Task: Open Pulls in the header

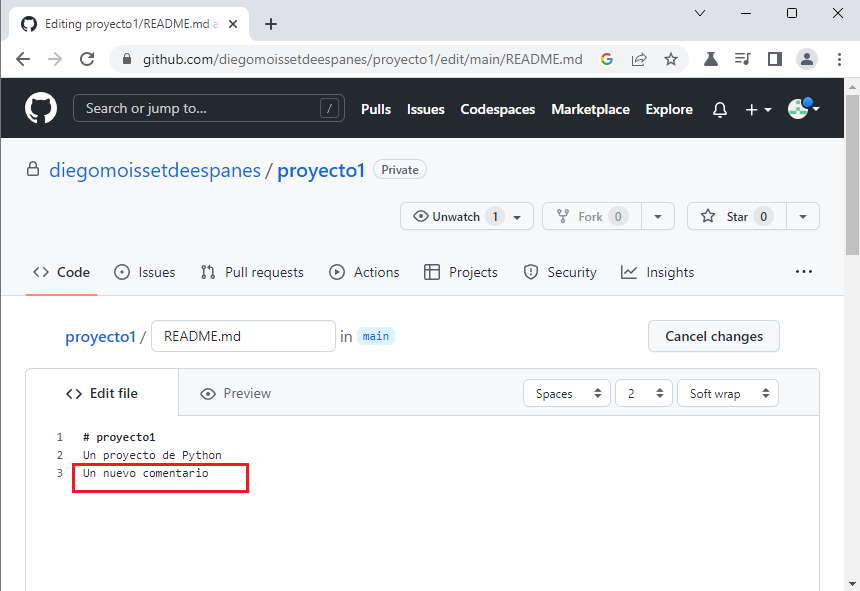Action: coord(376,110)
